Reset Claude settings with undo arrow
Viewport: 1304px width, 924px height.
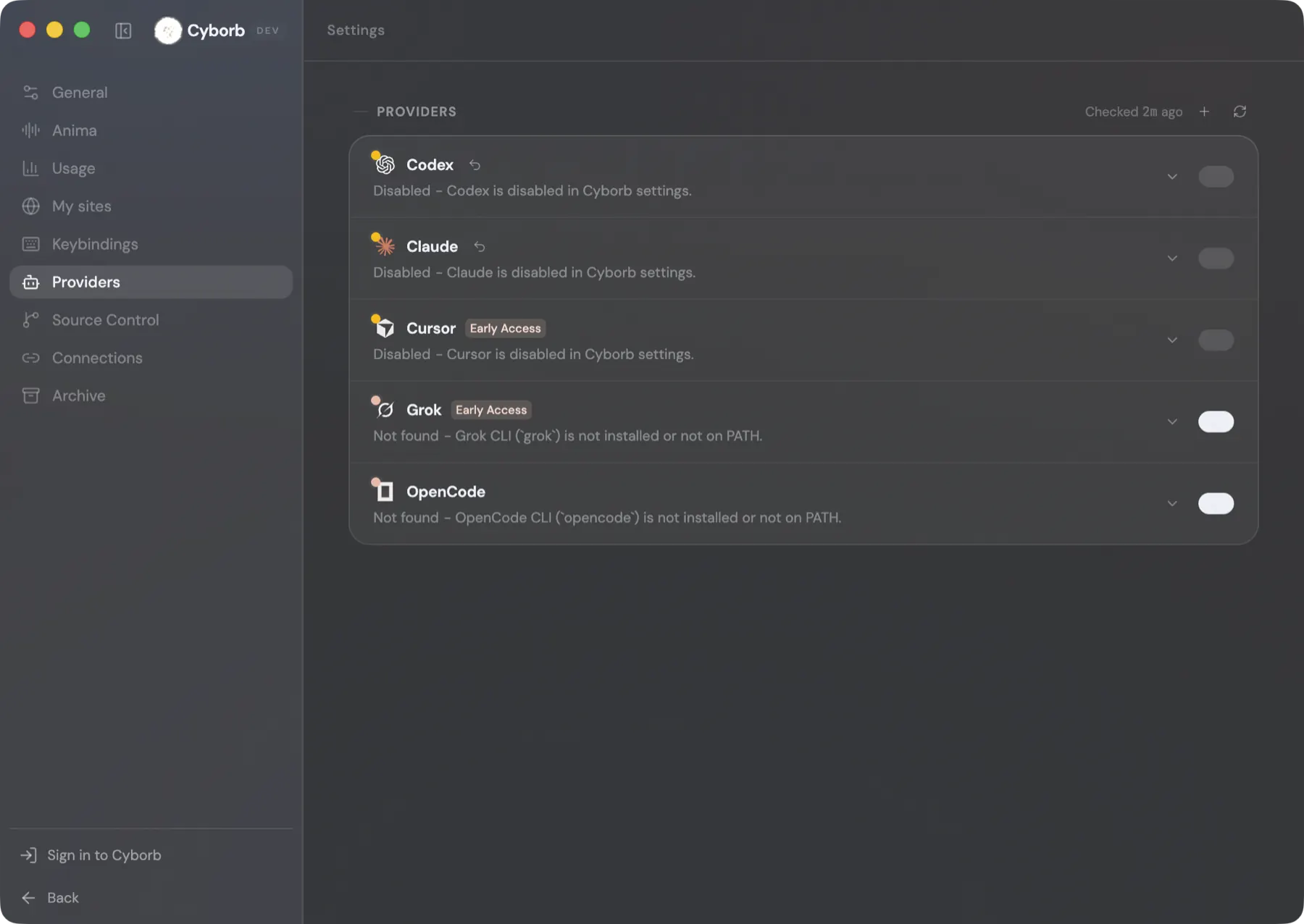pyautogui.click(x=479, y=247)
